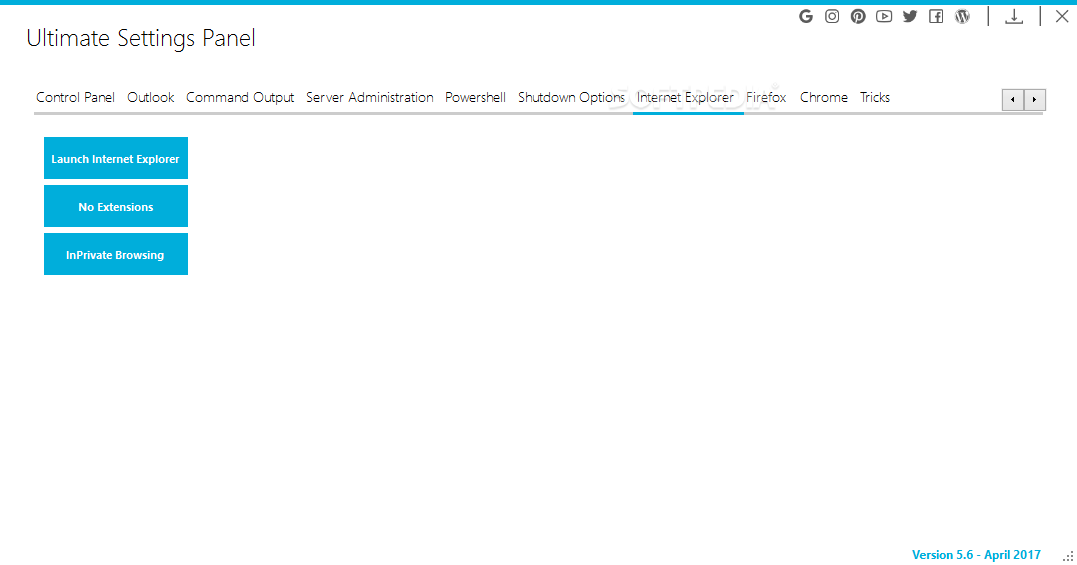
Task: Open the WordPress icon link
Action: pos(962,16)
